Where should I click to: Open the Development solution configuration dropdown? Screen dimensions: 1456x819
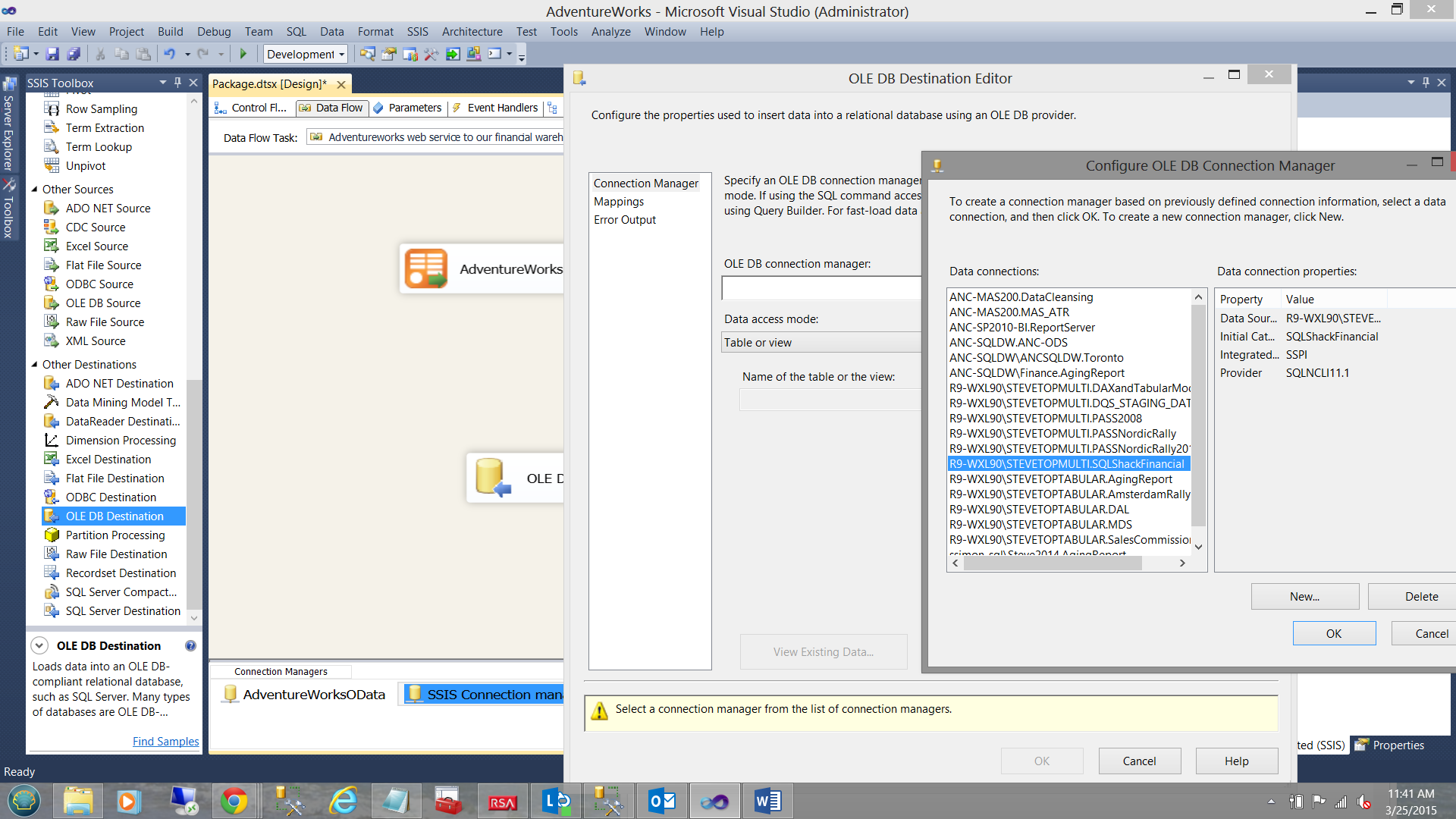pos(341,54)
